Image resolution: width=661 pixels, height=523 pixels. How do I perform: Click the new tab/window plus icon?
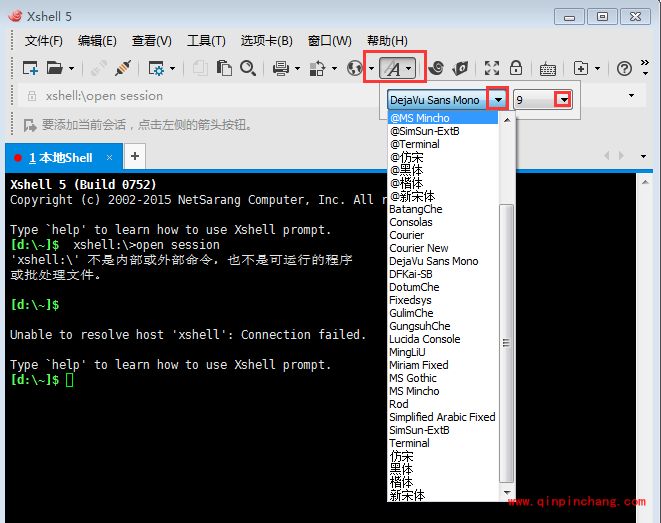pos(581,68)
